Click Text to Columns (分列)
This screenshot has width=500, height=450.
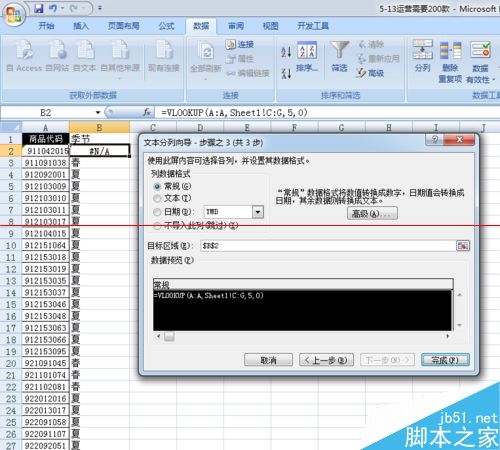(x=422, y=56)
